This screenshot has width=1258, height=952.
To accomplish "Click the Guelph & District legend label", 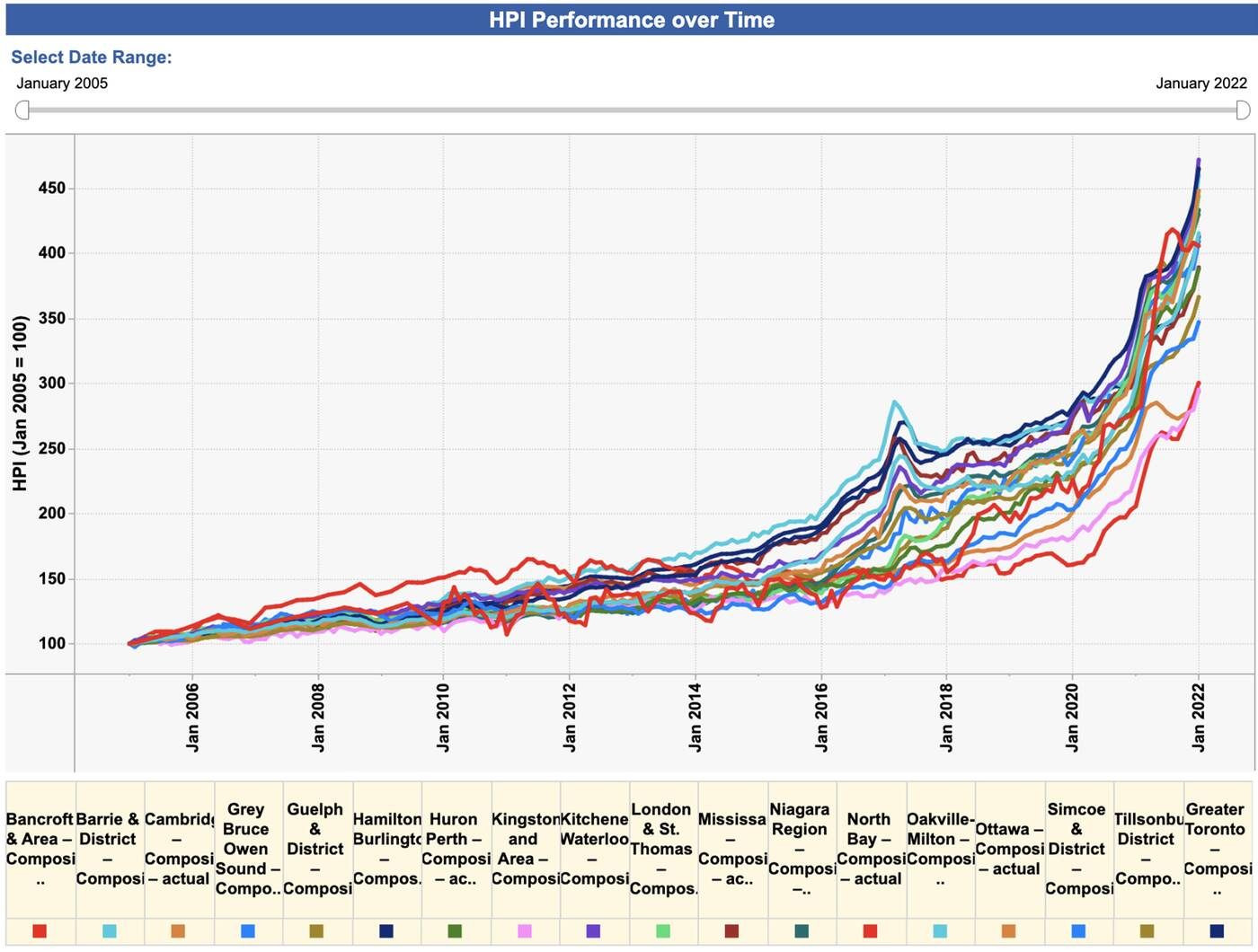I will (x=316, y=848).
